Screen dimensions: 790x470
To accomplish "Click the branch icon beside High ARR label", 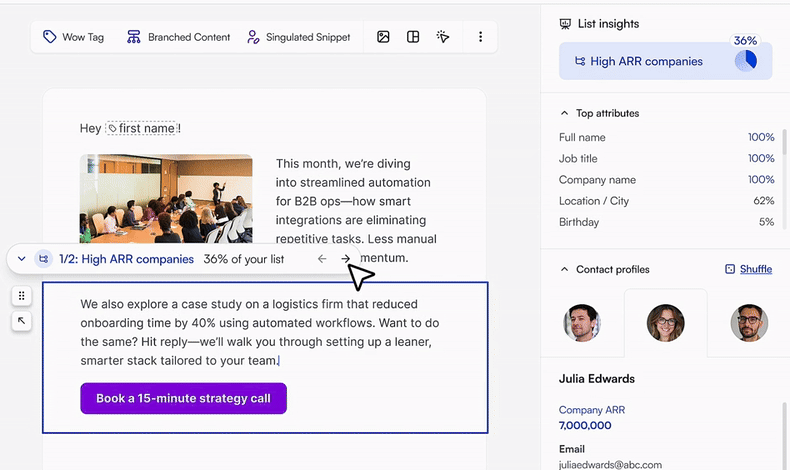I will coord(44,259).
